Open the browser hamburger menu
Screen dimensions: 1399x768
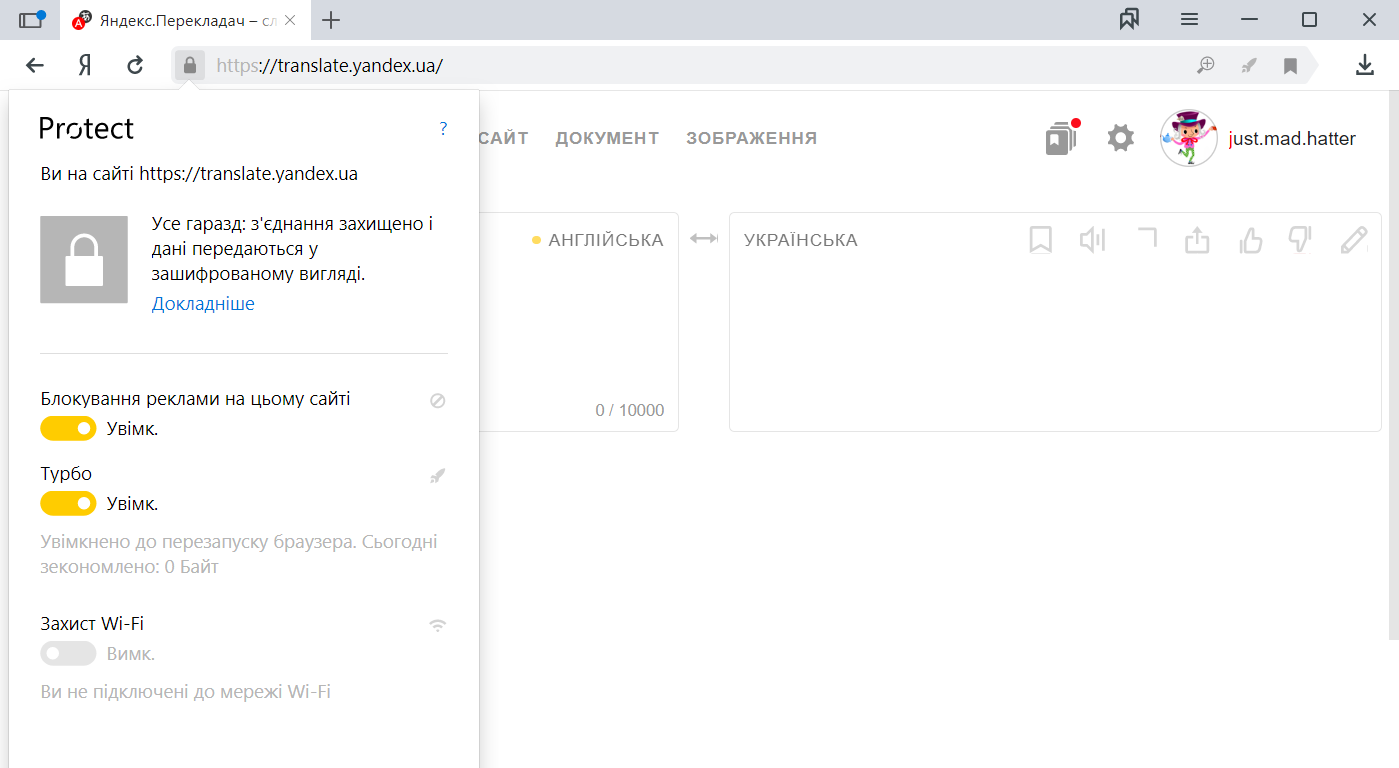1189,19
